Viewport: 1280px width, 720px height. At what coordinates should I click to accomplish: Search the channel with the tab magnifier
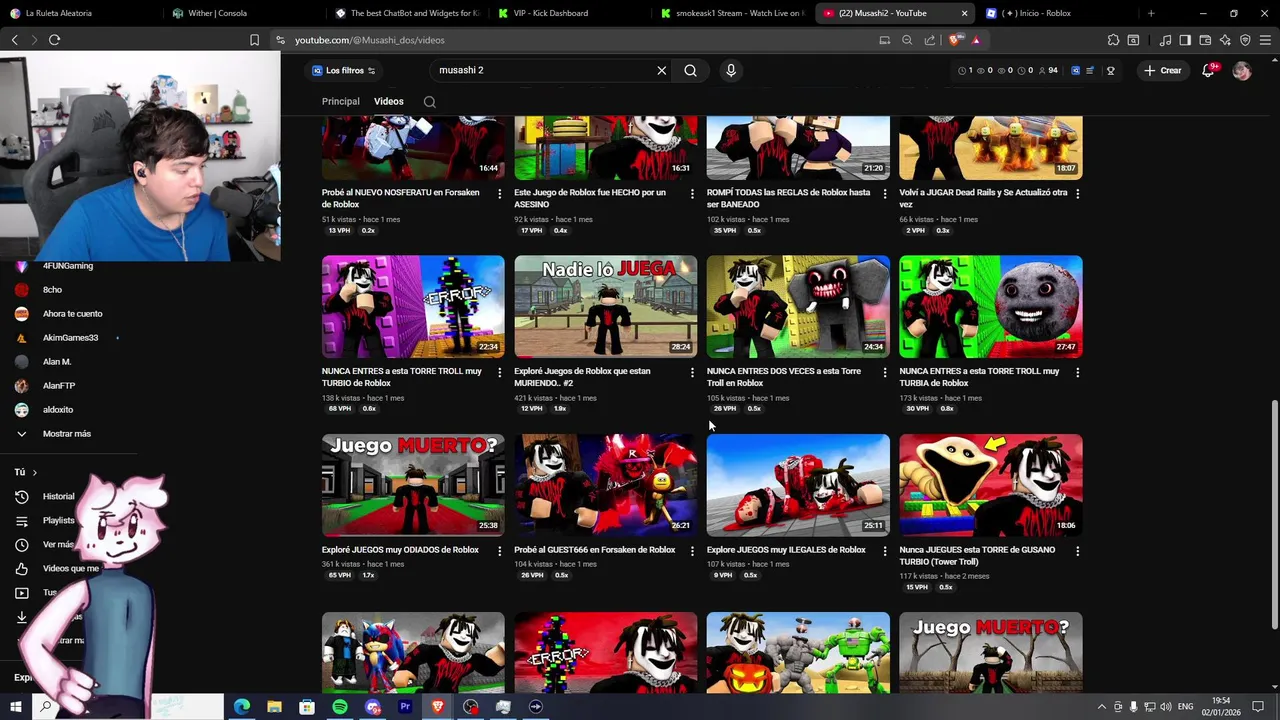click(x=429, y=102)
